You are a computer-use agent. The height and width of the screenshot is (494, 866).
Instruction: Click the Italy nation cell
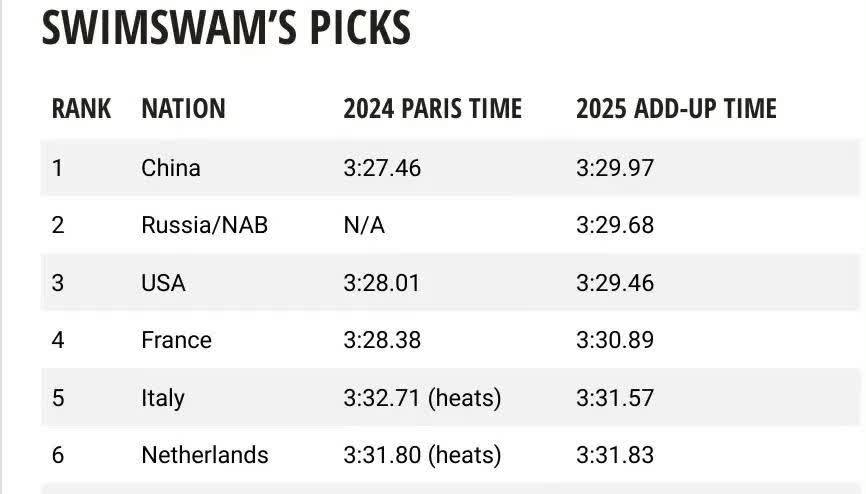162,398
